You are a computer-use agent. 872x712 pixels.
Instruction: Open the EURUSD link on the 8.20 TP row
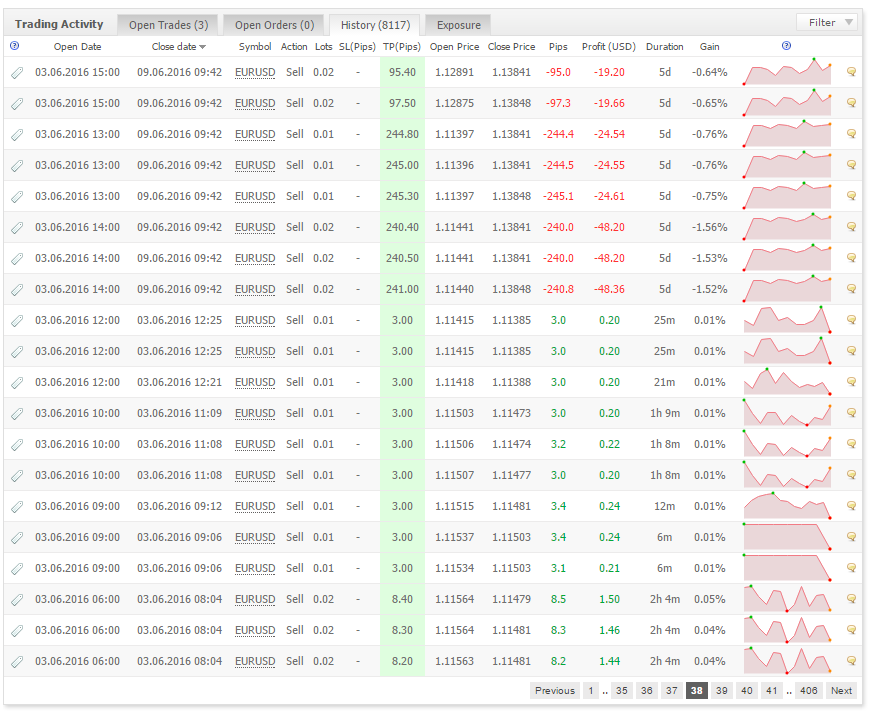255,661
